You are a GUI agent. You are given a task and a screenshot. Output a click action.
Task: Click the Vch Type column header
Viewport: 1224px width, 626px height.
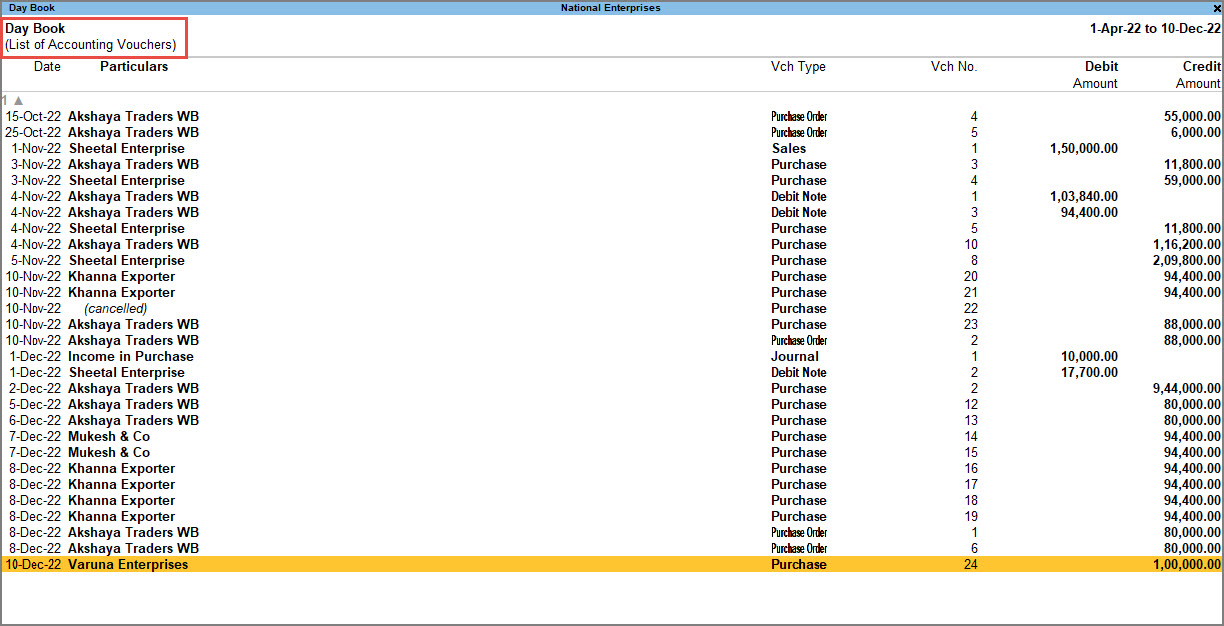[799, 66]
